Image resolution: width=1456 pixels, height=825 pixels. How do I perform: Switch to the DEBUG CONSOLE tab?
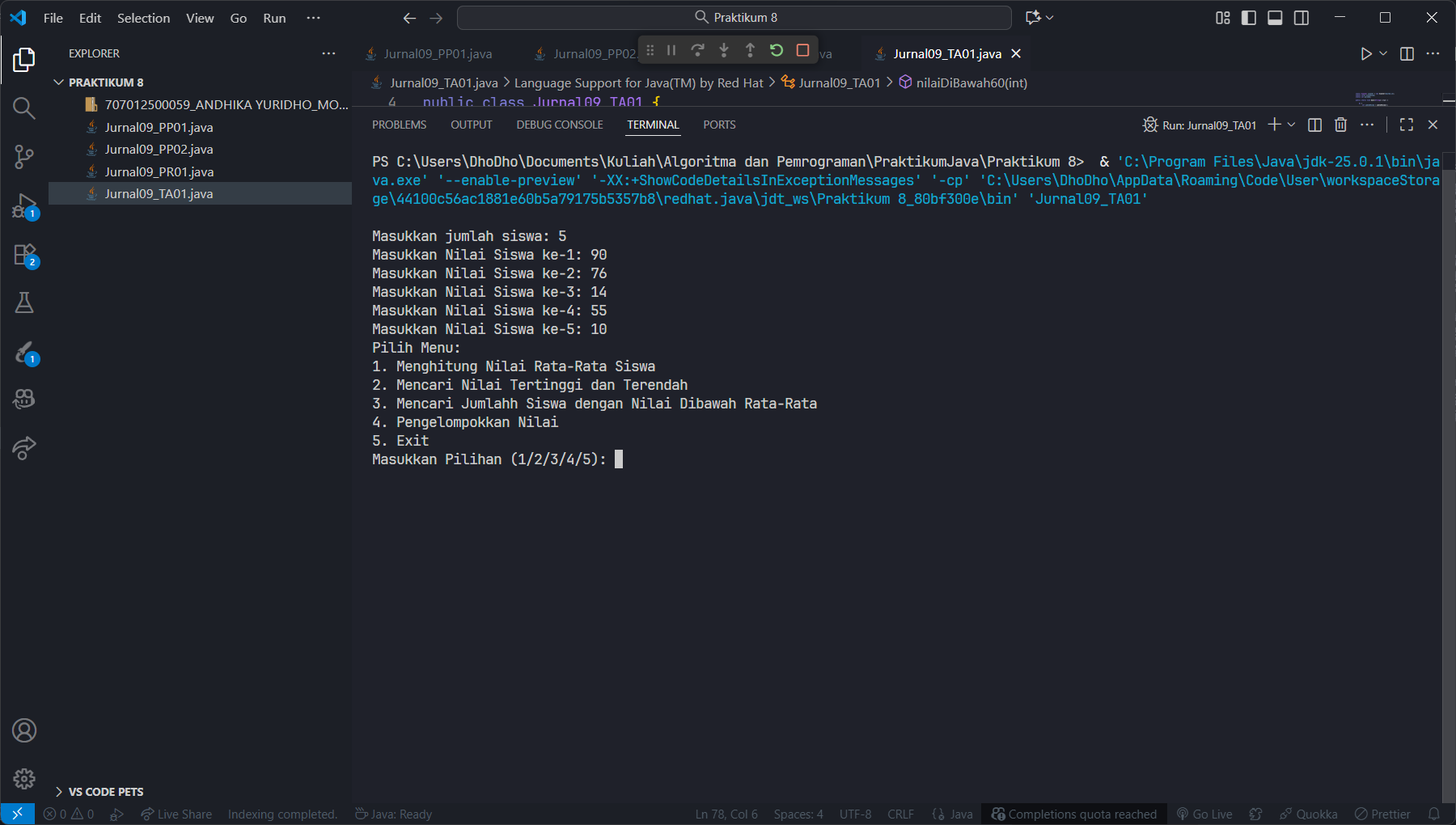[x=560, y=125]
